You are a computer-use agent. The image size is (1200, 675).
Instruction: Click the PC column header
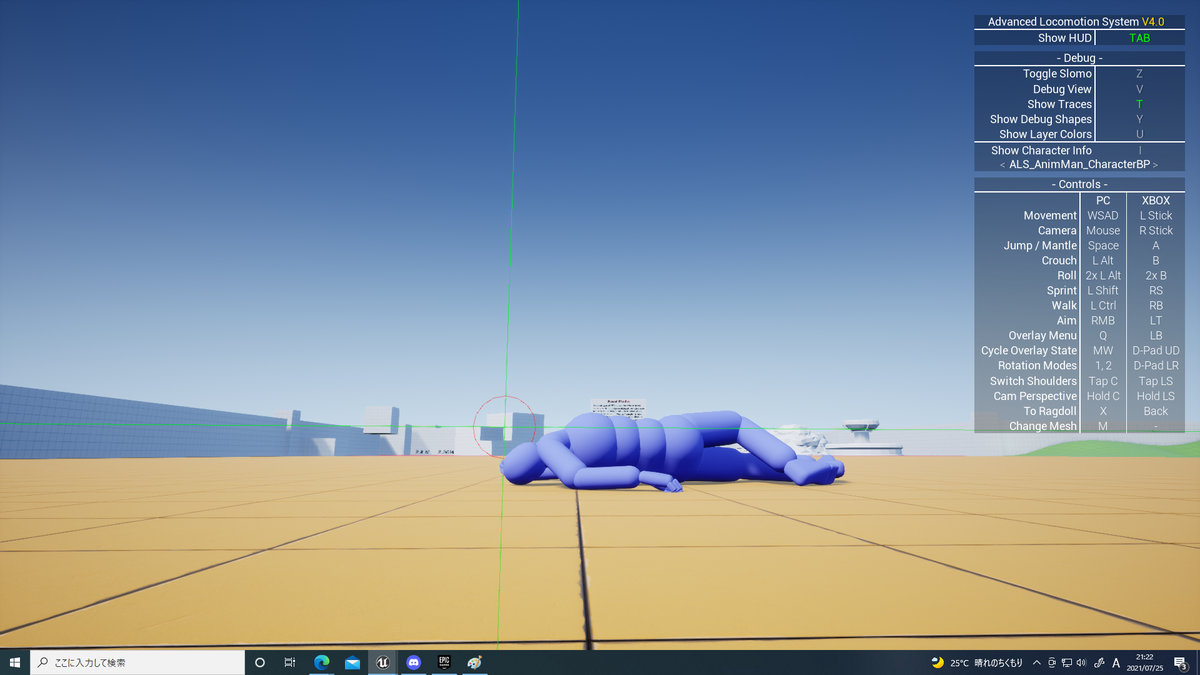pos(1103,200)
